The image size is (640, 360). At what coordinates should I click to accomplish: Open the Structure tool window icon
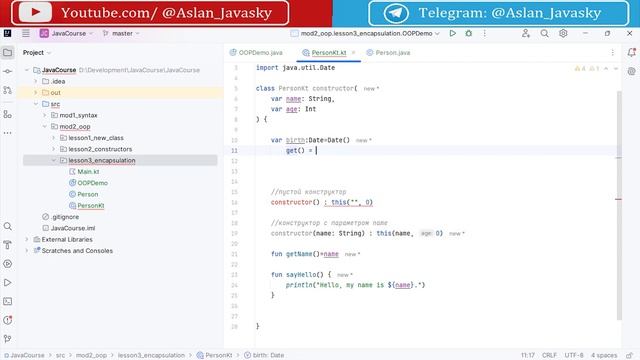coord(8,114)
